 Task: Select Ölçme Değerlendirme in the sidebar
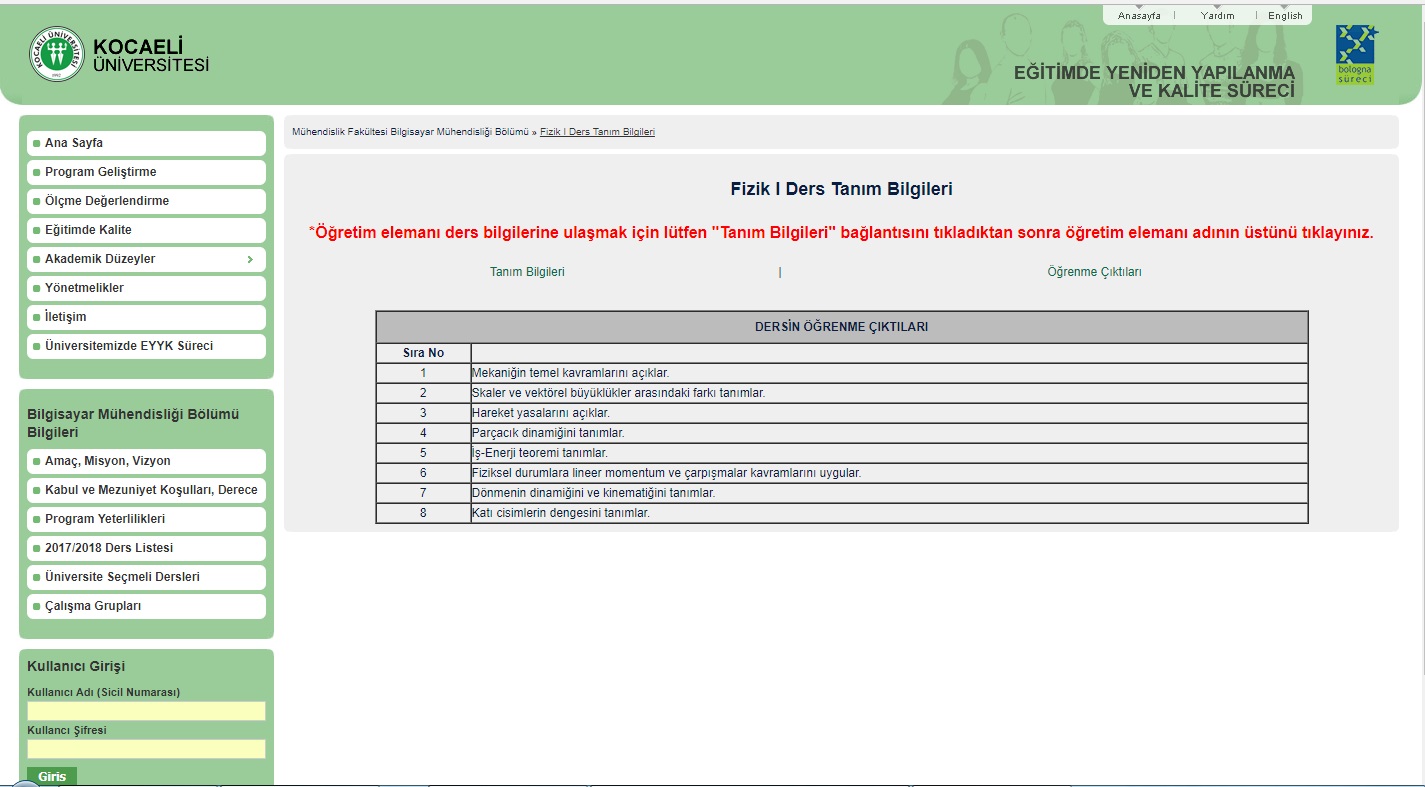pos(106,201)
